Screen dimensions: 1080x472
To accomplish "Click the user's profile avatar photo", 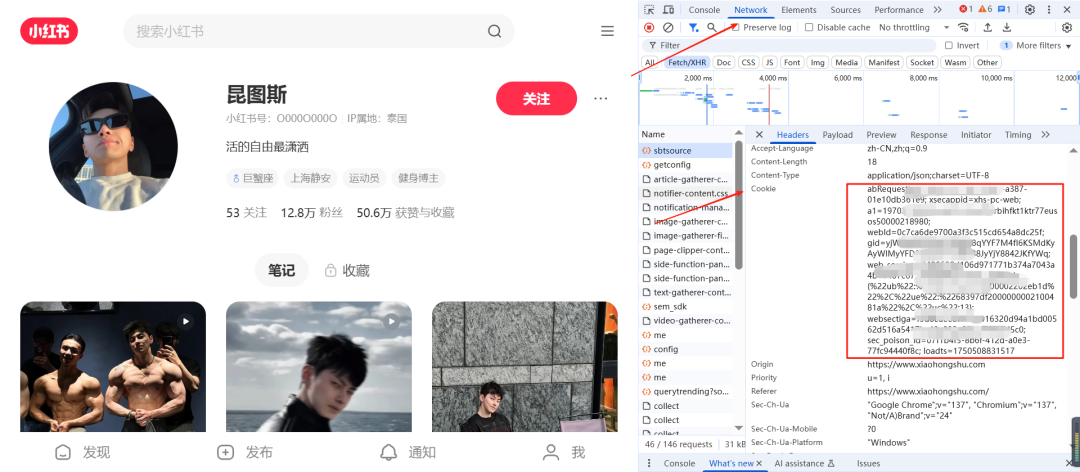I will tap(112, 146).
